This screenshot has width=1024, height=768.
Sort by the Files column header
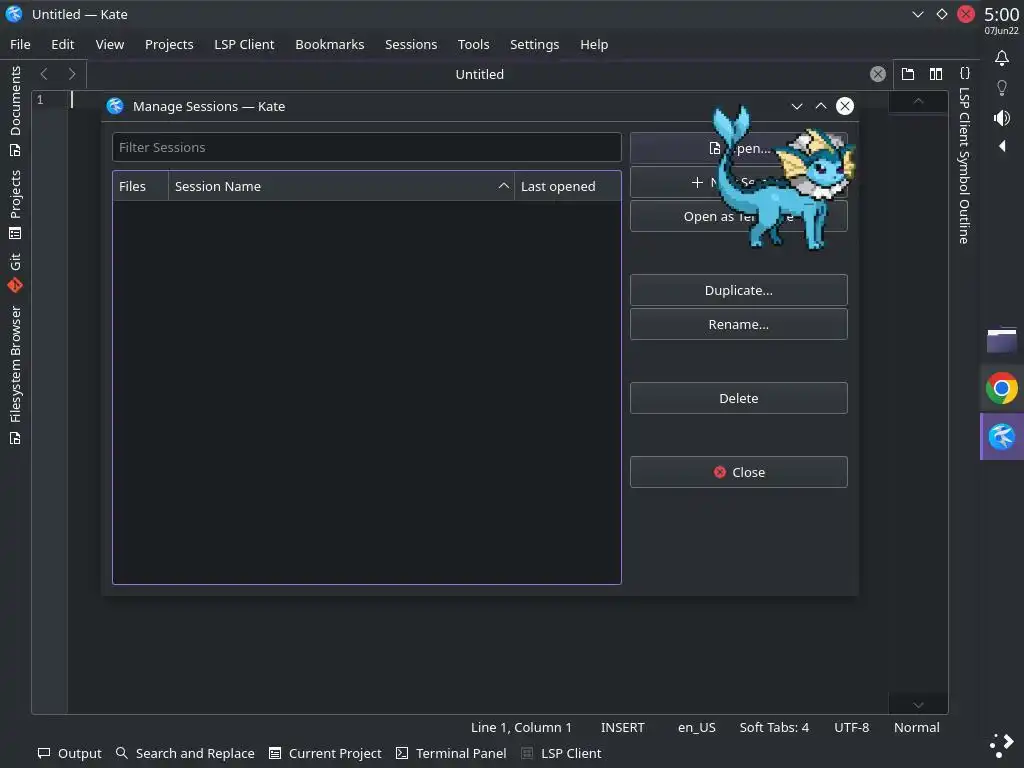[140, 186]
